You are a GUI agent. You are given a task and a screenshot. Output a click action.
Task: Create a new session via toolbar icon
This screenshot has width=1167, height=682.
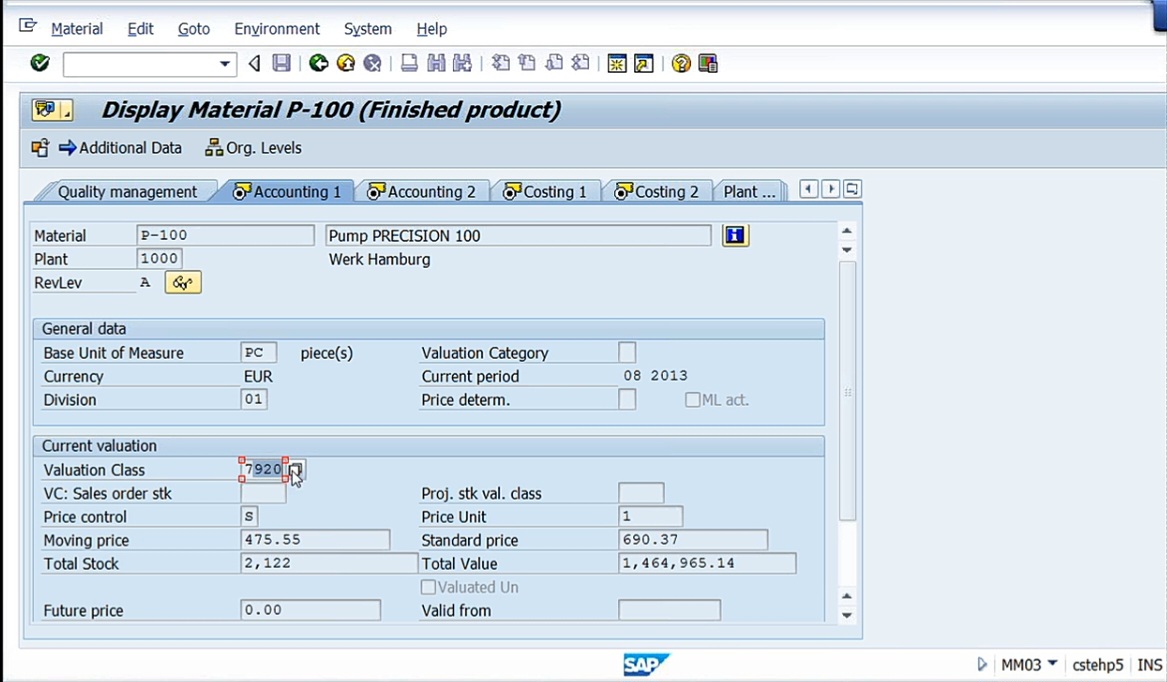tap(617, 63)
